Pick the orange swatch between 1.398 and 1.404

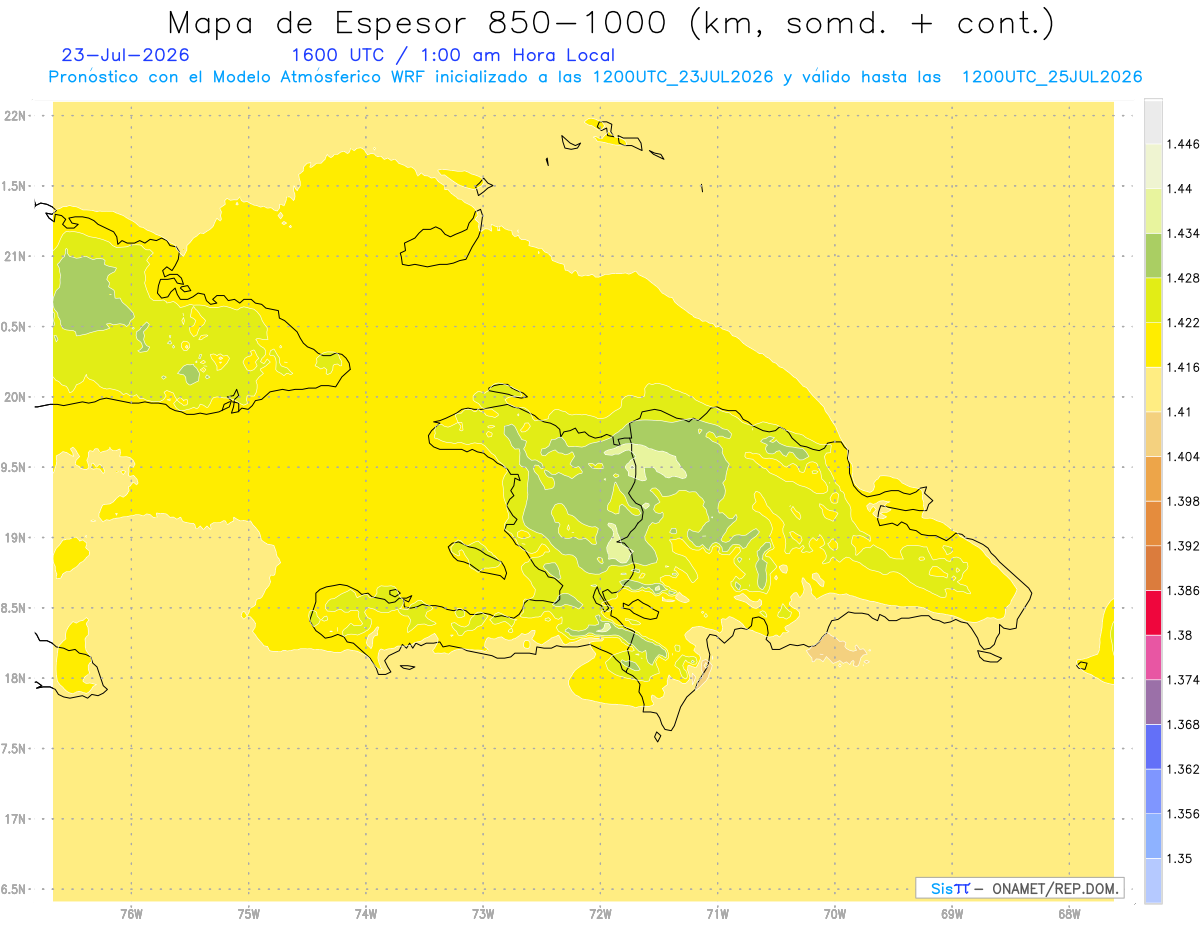1153,478
